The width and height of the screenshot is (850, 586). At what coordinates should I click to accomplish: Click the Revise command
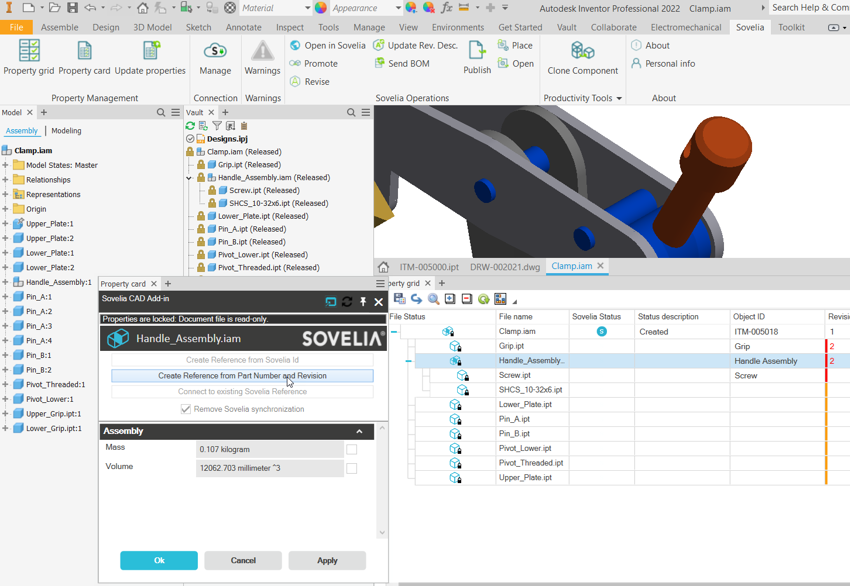[310, 81]
